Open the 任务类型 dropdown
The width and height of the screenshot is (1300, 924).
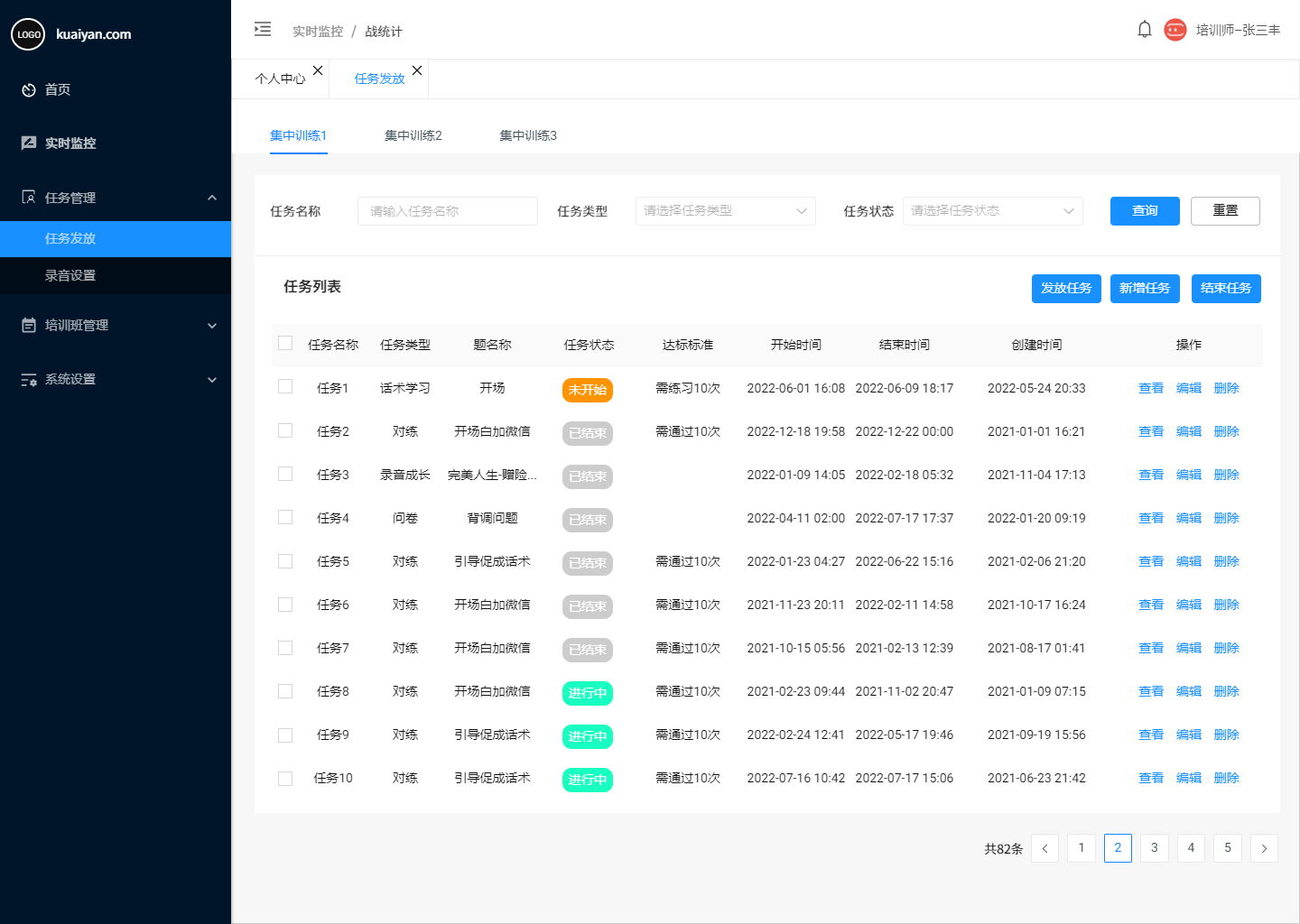coord(726,211)
